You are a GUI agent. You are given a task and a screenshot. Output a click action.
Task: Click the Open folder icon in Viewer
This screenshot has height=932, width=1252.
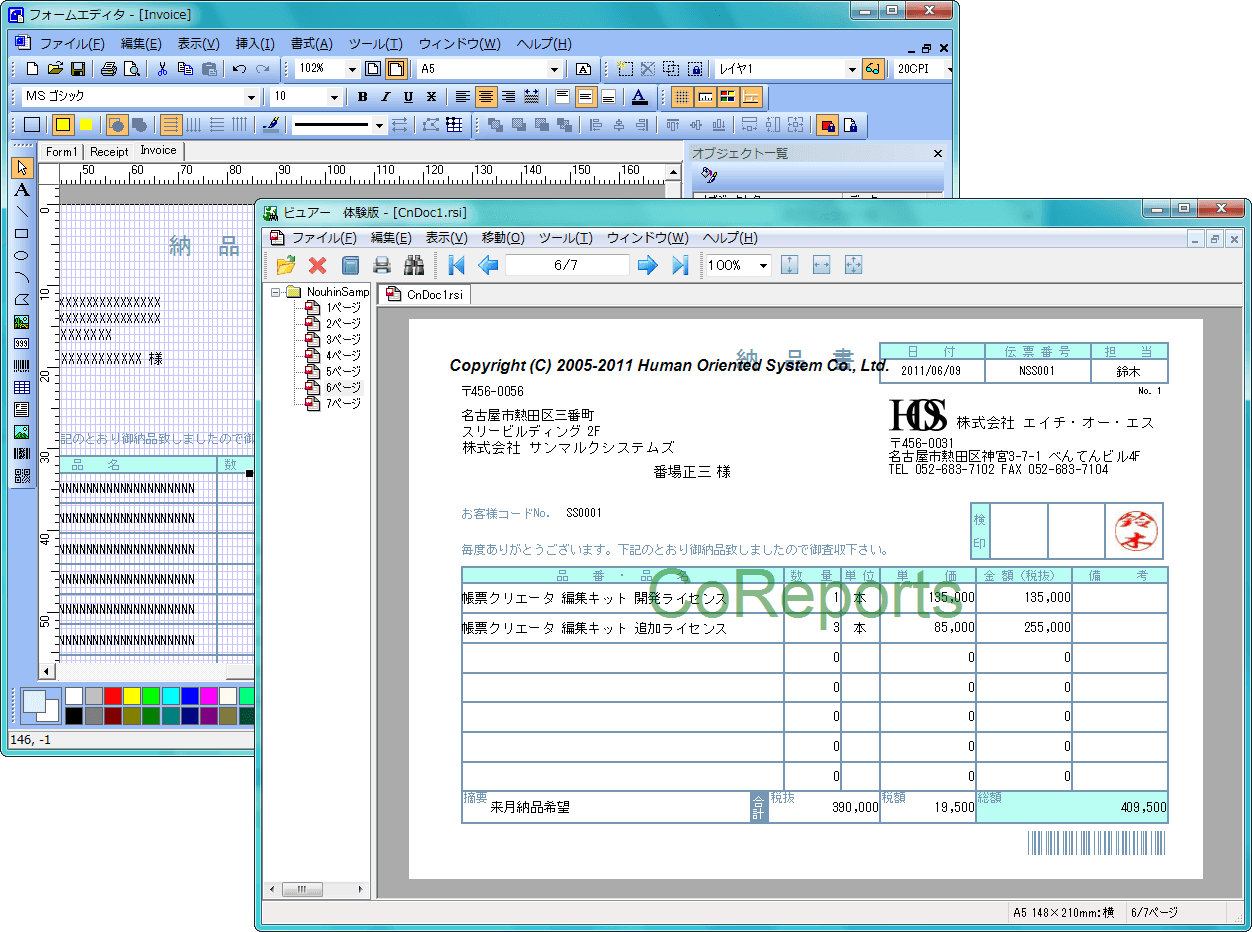coord(286,265)
